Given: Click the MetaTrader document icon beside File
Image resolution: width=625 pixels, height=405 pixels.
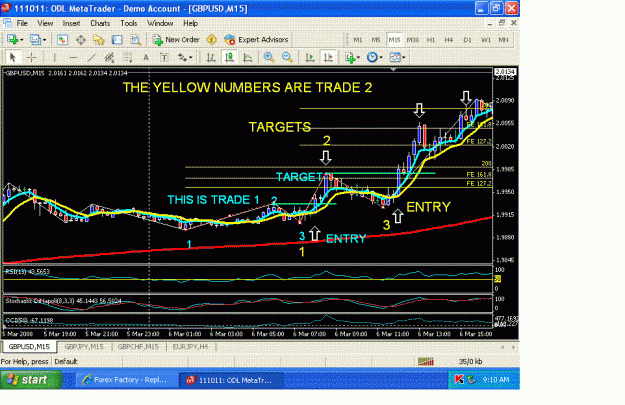Looking at the screenshot, I should [7, 23].
